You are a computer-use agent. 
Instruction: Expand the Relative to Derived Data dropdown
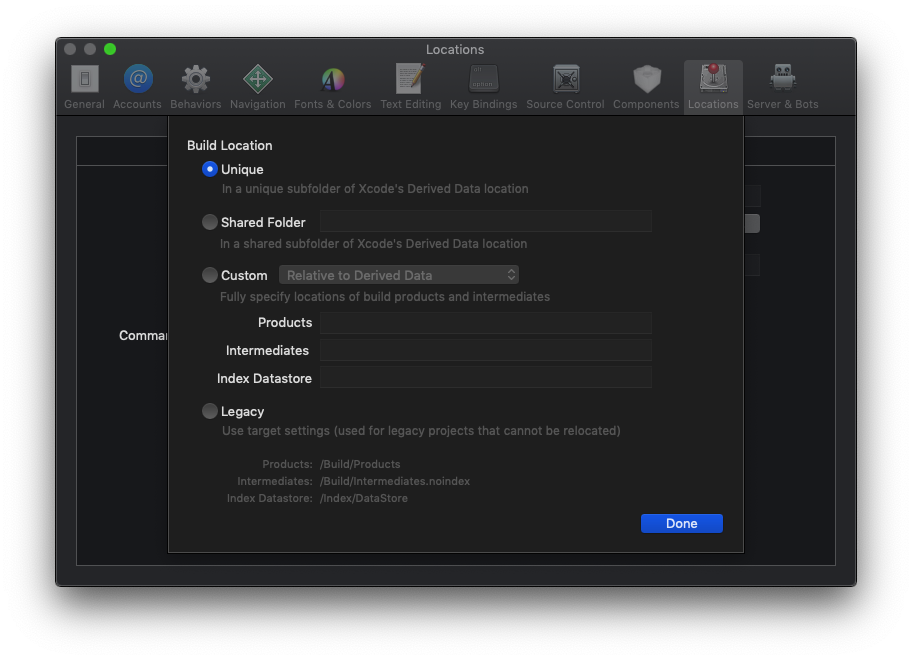click(399, 275)
